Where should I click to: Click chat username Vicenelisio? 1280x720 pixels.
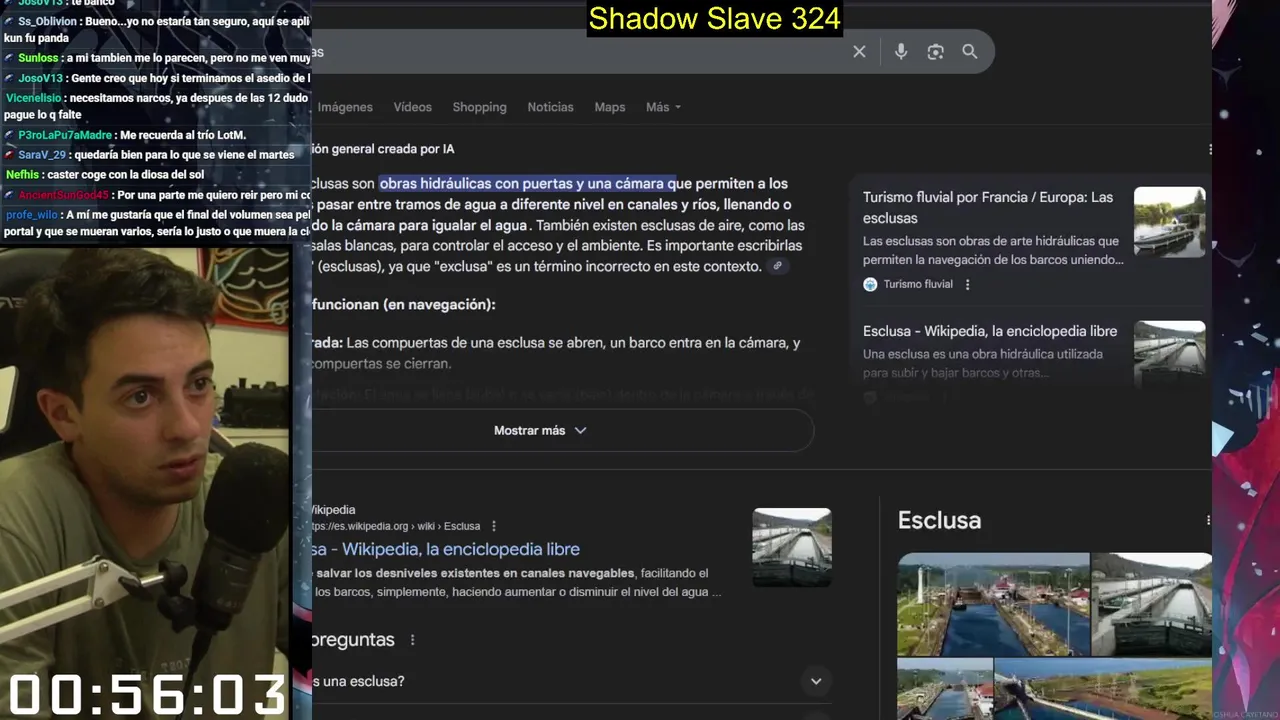(33, 98)
